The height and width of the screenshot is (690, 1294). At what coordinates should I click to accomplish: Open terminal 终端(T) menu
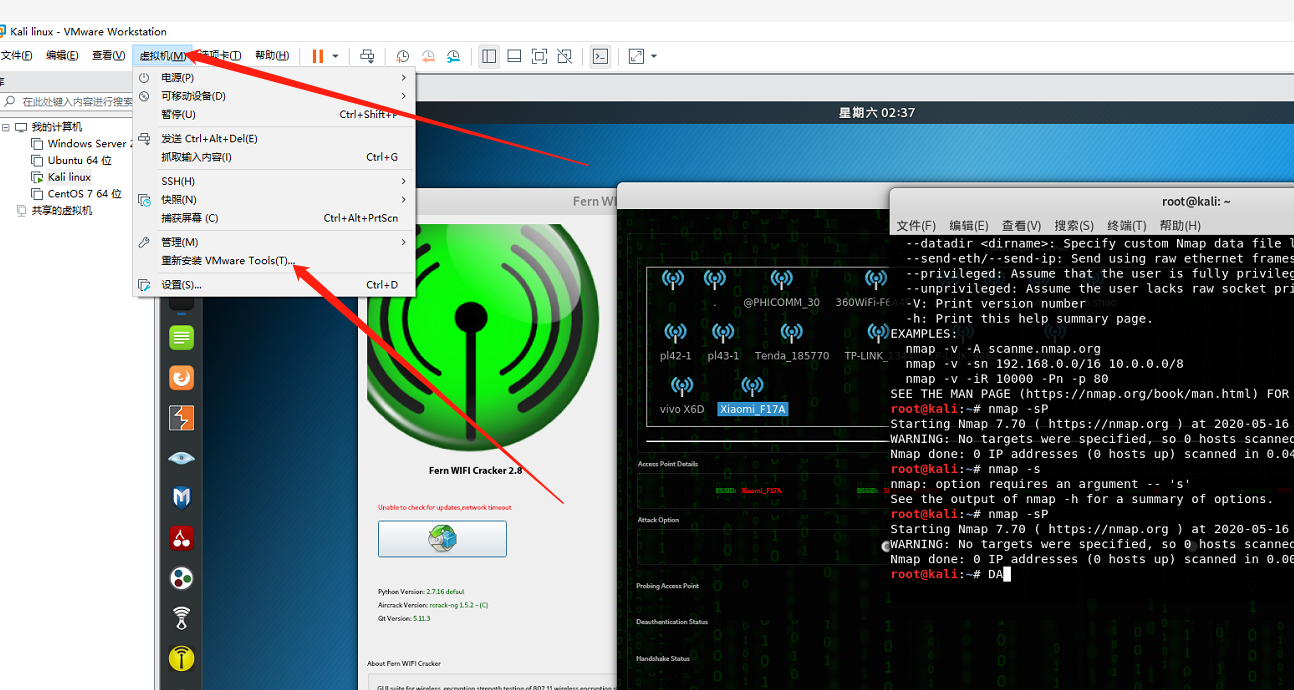click(1127, 226)
